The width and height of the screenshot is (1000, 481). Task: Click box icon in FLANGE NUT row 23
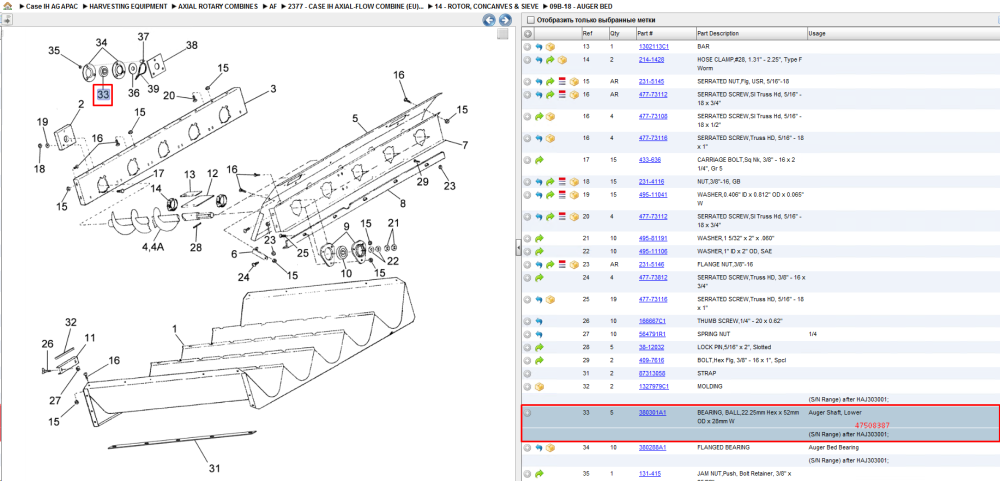(573, 264)
